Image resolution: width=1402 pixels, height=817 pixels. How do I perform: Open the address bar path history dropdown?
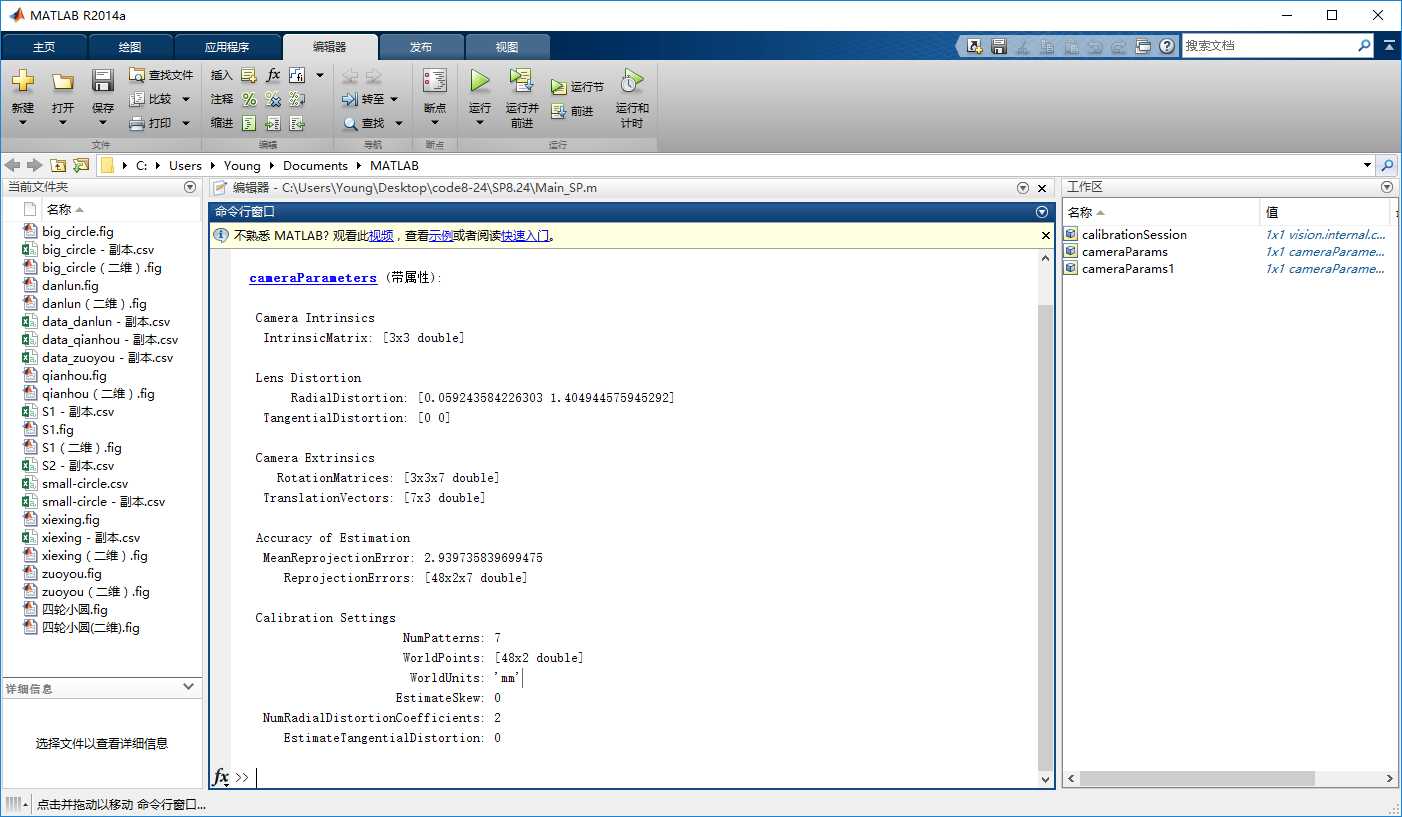[x=1367, y=165]
